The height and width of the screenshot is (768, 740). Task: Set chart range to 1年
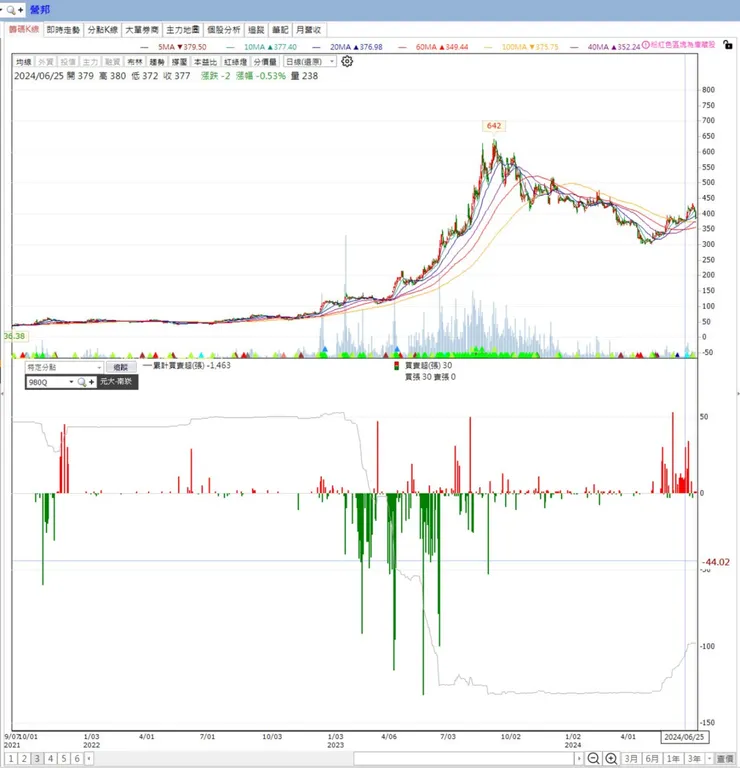pos(673,759)
